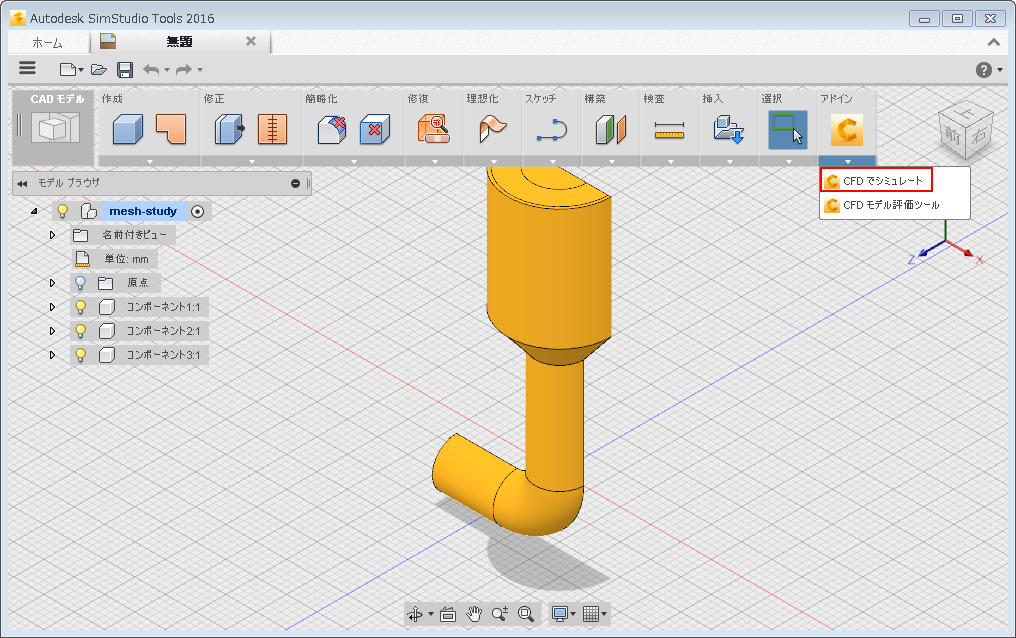Image resolution: width=1016 pixels, height=638 pixels.
Task: Expand the 理想化 panel dropdown
Action: [494, 161]
